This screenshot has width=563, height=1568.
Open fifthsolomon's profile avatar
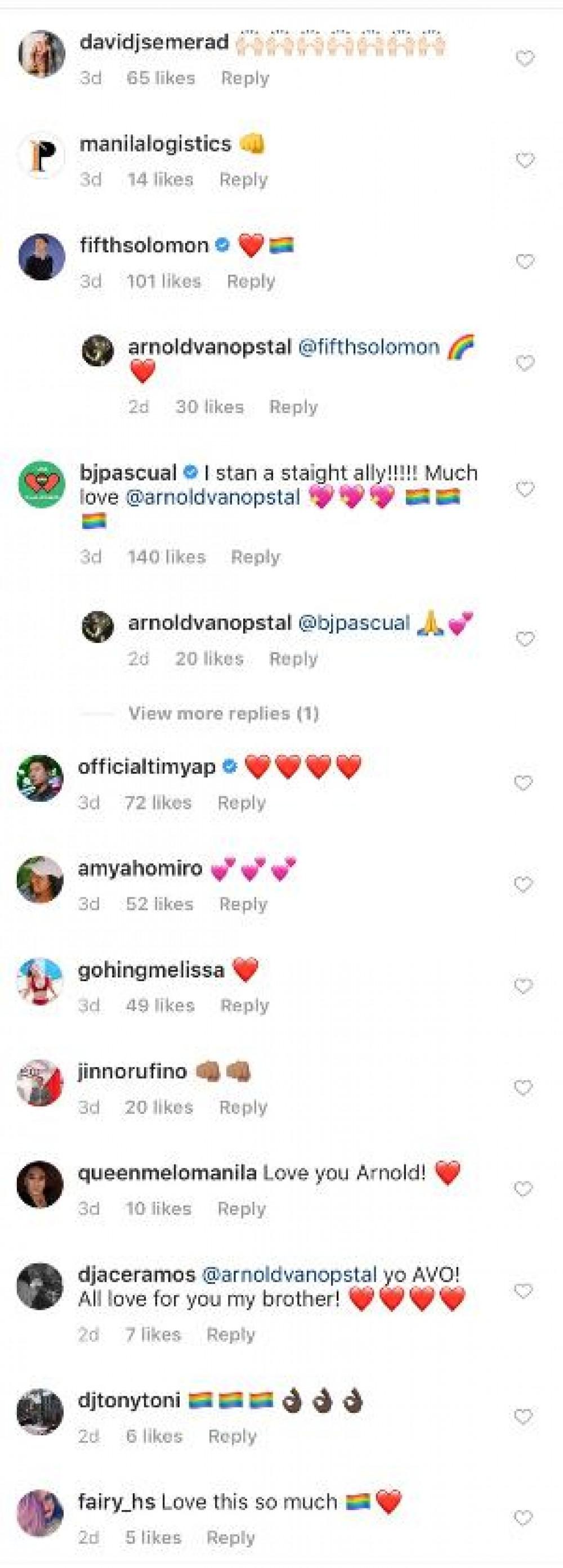click(x=42, y=256)
